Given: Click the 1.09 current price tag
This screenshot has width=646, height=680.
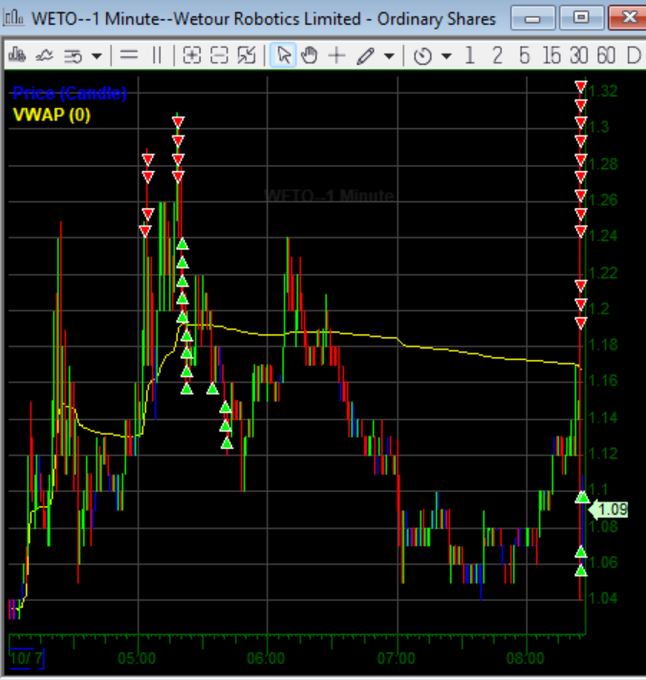Looking at the screenshot, I should click(609, 509).
